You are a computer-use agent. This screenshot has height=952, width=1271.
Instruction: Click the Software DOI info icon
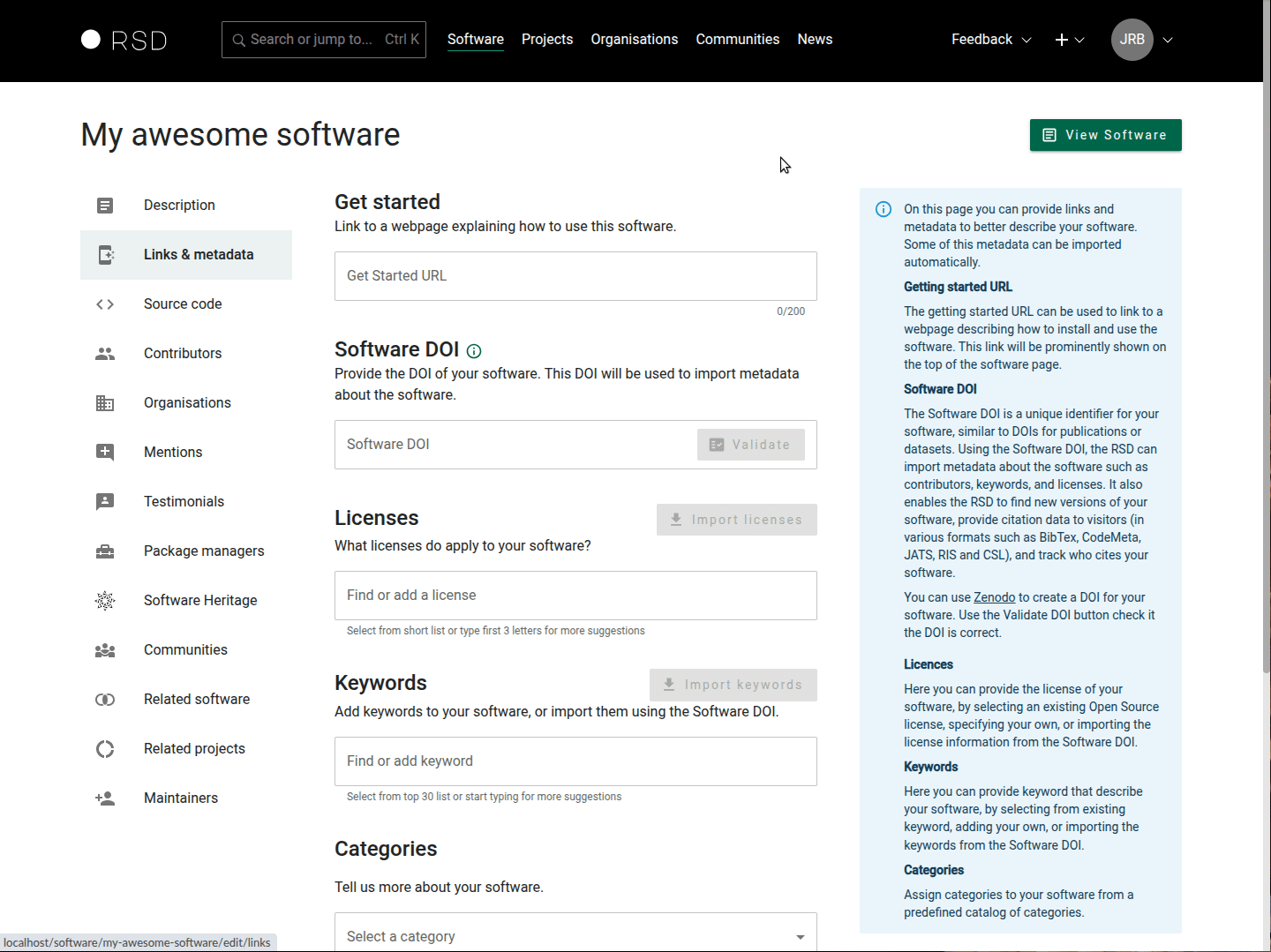pyautogui.click(x=474, y=351)
